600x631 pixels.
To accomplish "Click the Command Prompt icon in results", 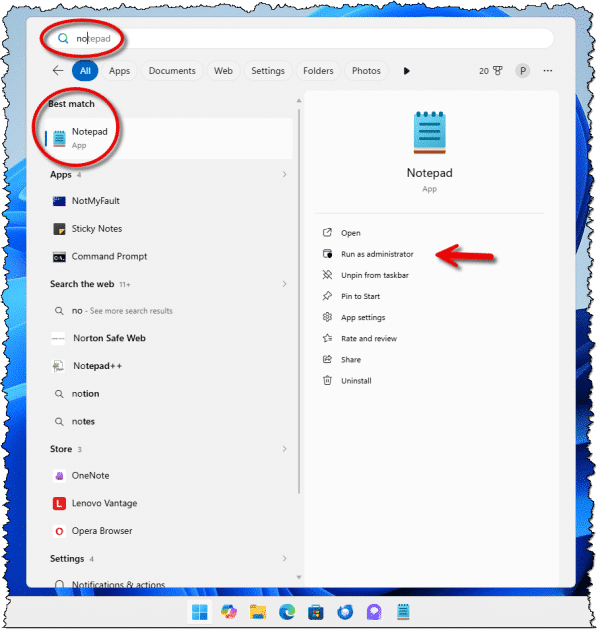I will [60, 257].
